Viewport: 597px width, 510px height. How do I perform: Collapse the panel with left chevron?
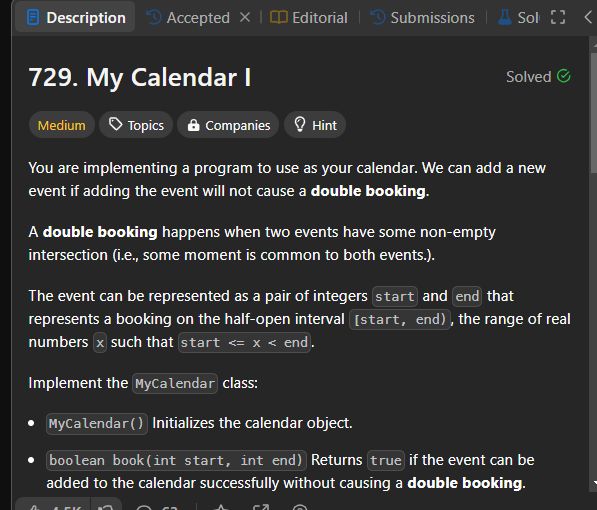tap(588, 17)
